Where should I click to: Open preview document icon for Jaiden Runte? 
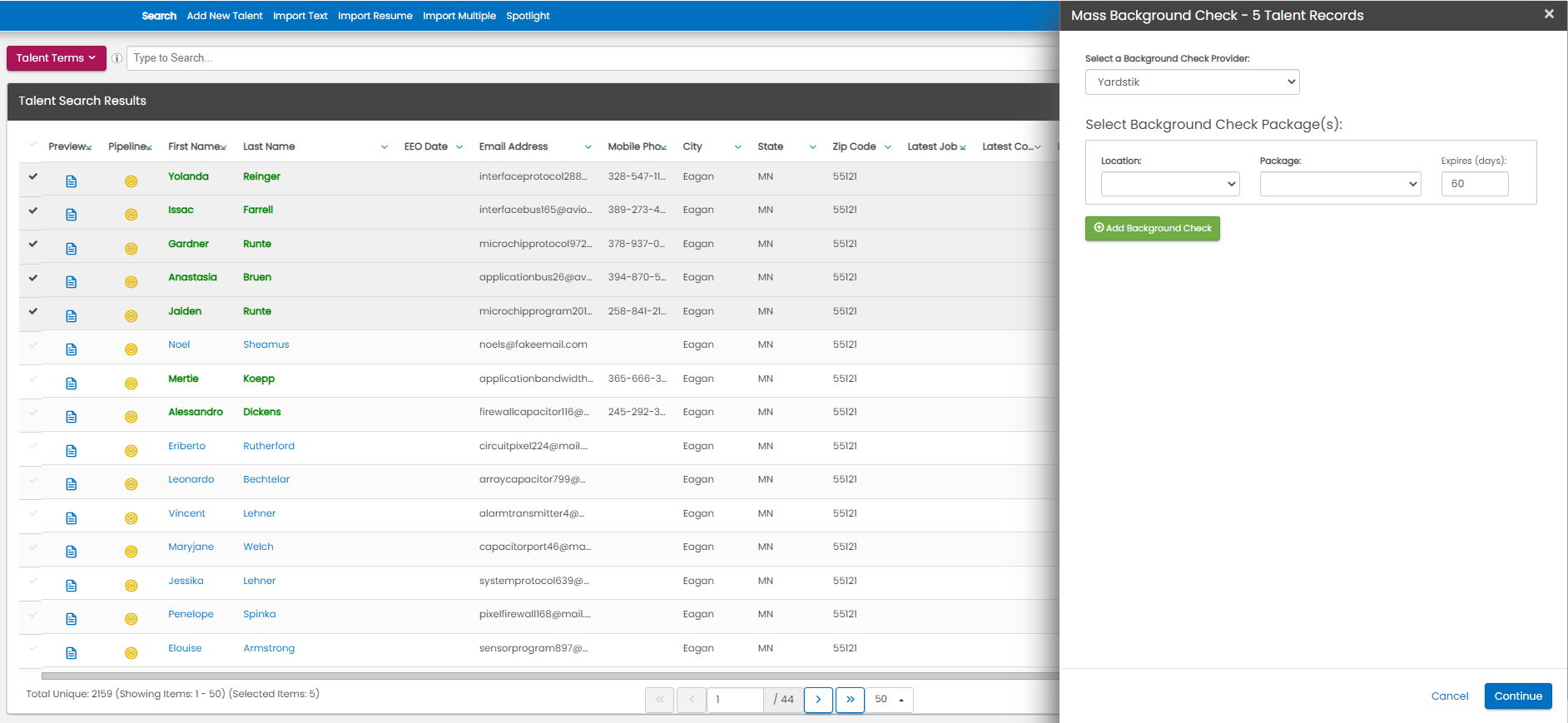click(x=72, y=316)
